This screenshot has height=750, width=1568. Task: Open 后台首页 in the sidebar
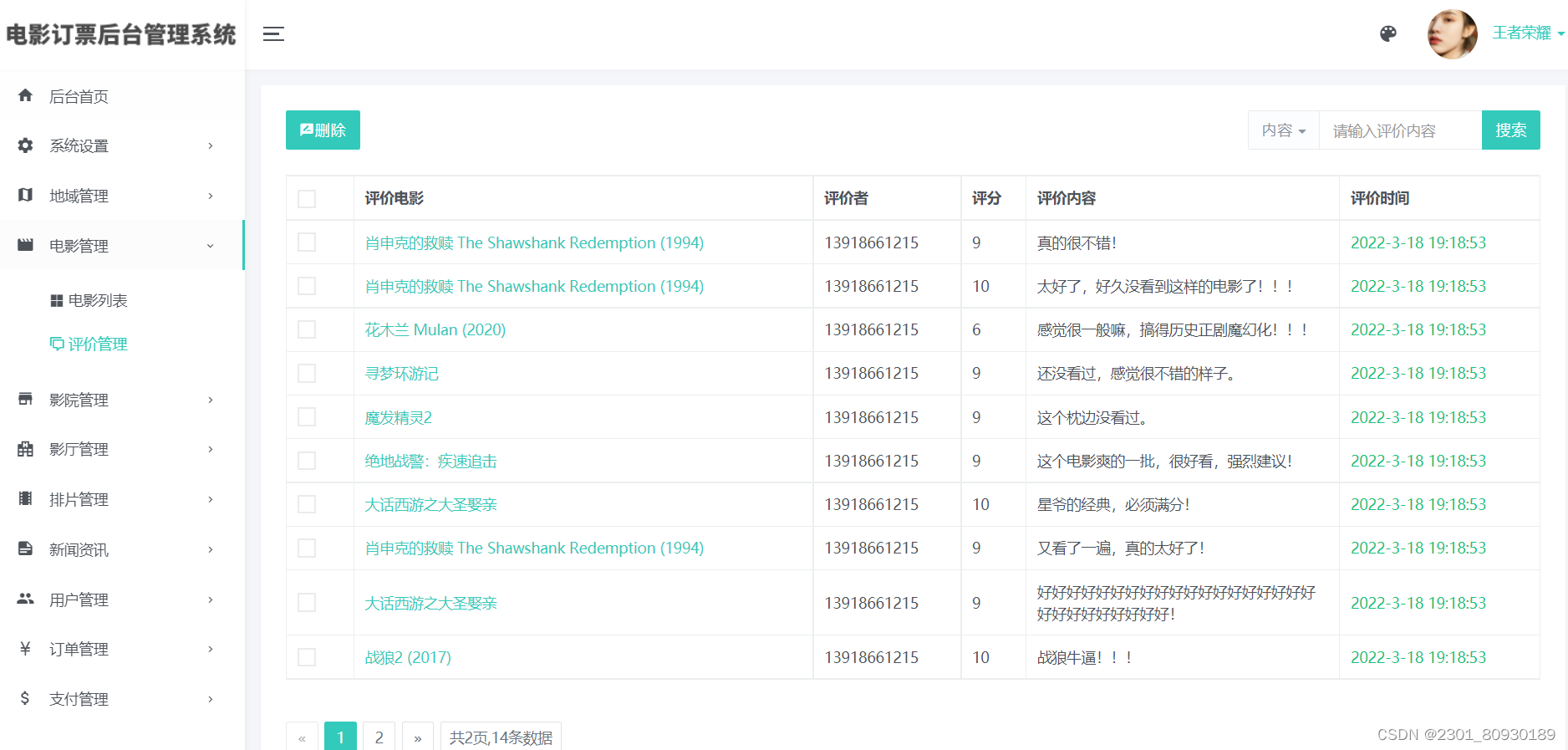(x=122, y=96)
